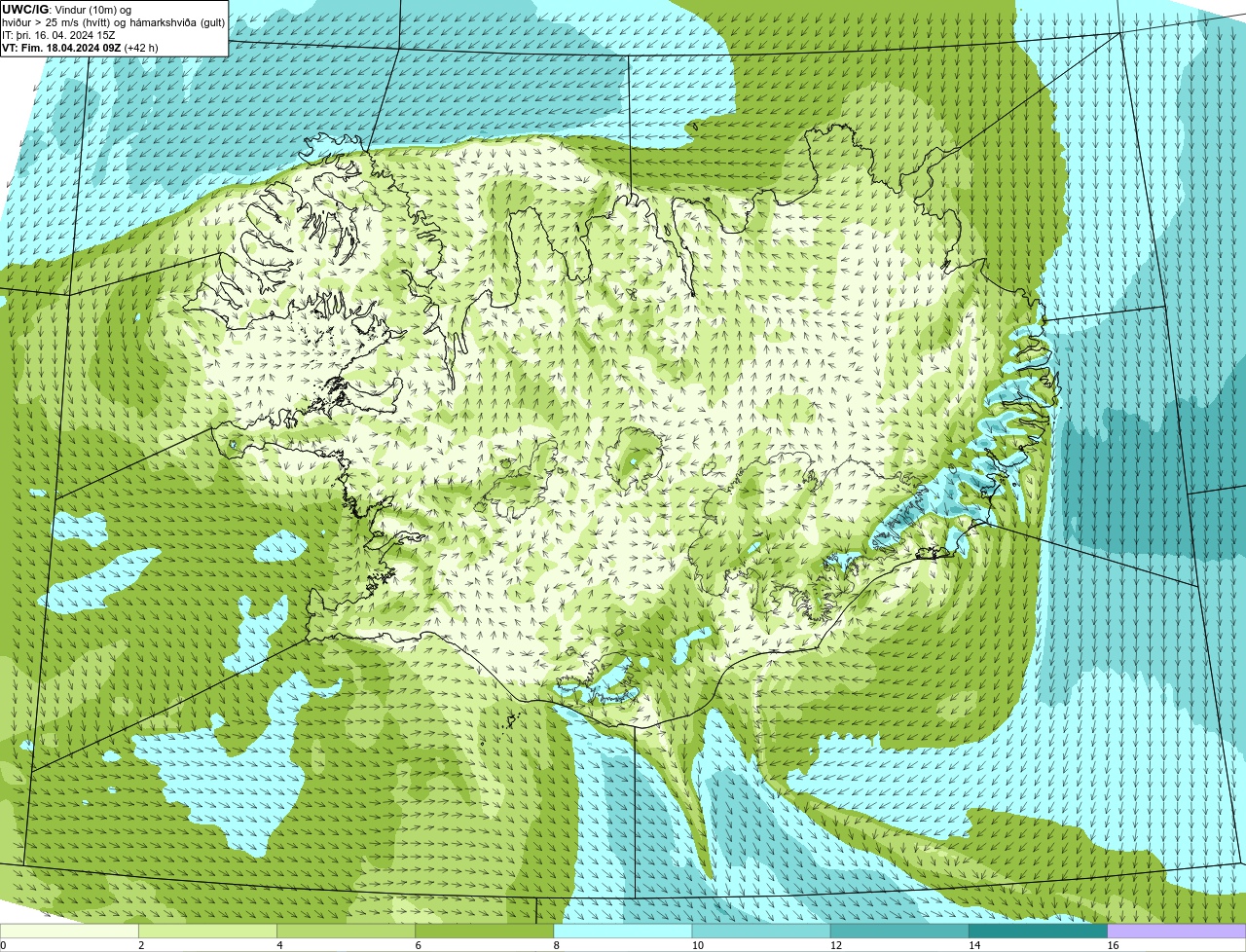
Task: Select the light yellow-green 2–4 m/s legend swatch
Action: [207, 931]
